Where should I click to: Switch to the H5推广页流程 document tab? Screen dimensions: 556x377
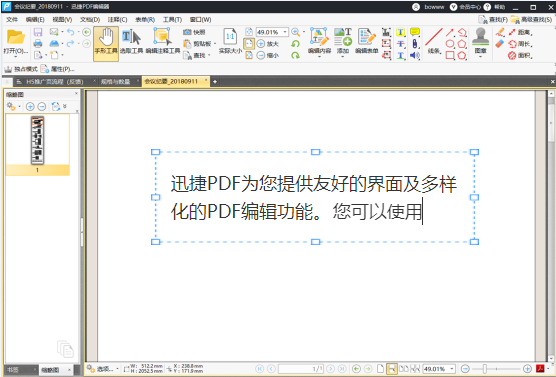click(55, 82)
